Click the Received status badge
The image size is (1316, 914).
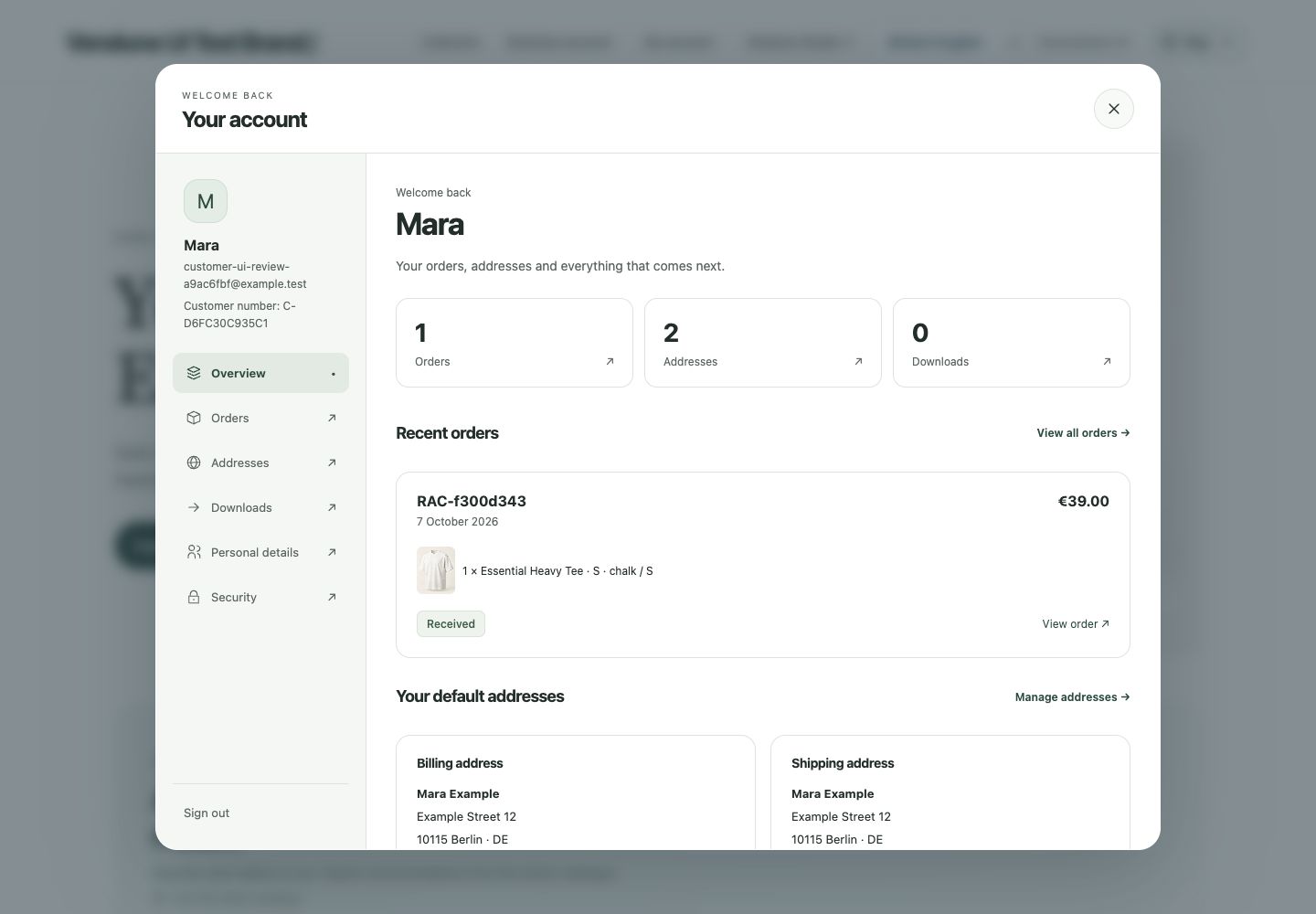tap(451, 623)
